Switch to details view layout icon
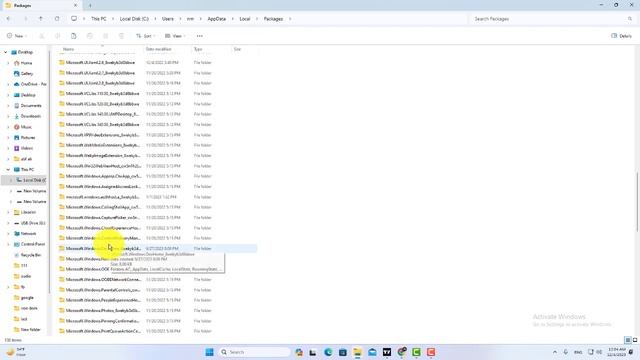This screenshot has height=360, width=640. point(628,340)
